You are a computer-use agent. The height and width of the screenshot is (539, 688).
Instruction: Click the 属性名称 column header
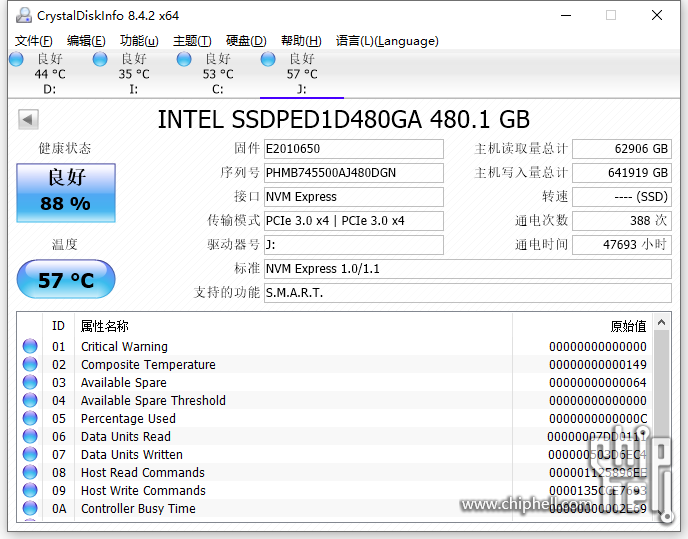[293, 326]
